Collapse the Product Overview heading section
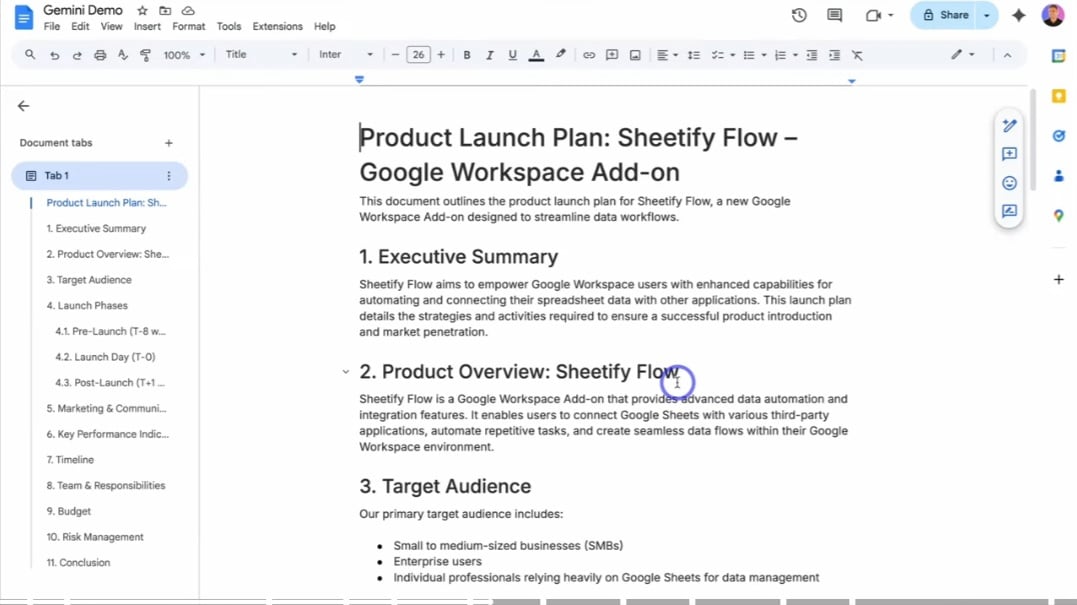Viewport: 1077px width, 605px height. [345, 372]
